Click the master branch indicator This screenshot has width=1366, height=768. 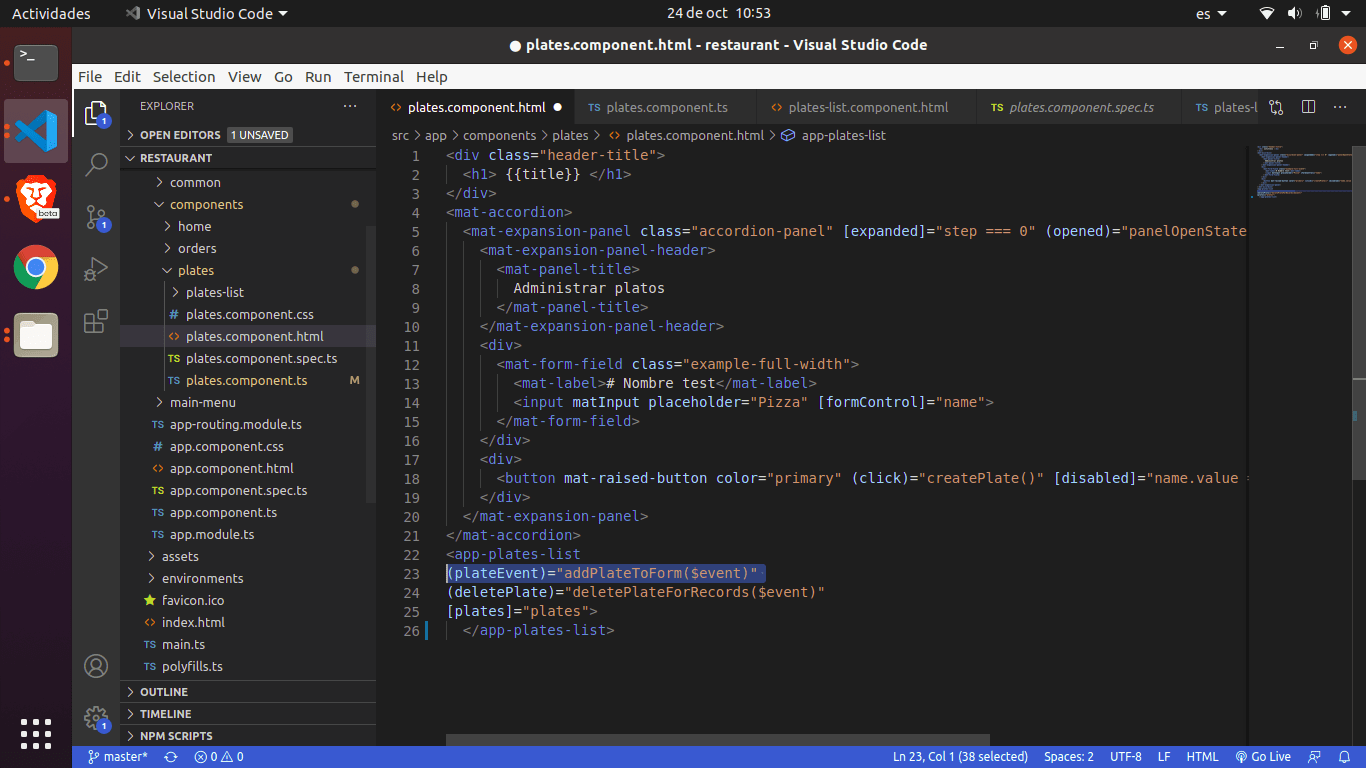117,757
